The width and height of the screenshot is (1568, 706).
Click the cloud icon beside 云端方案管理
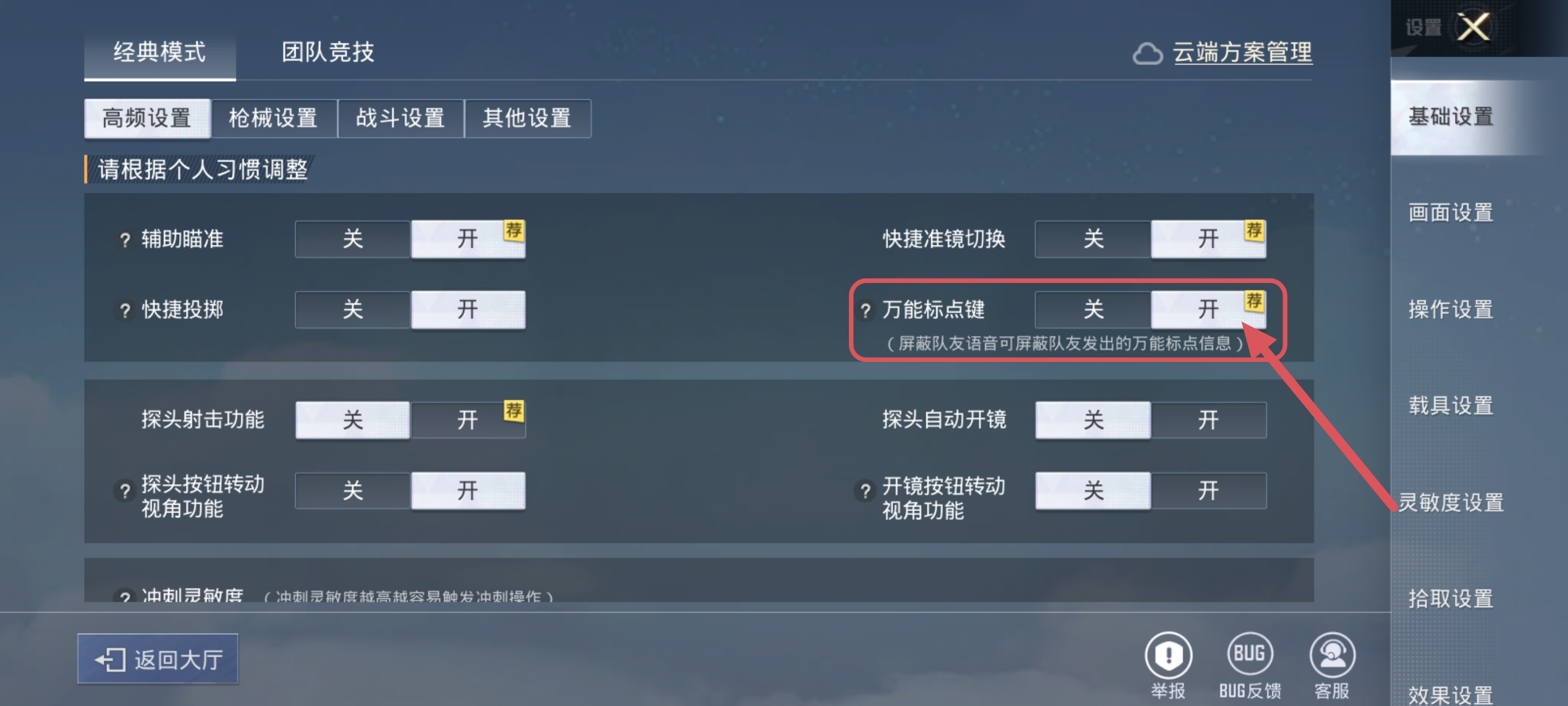click(1147, 53)
